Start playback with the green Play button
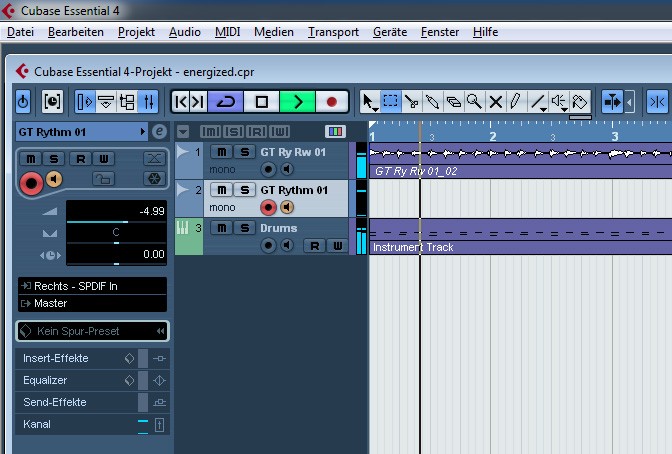672x454 pixels. [297, 102]
